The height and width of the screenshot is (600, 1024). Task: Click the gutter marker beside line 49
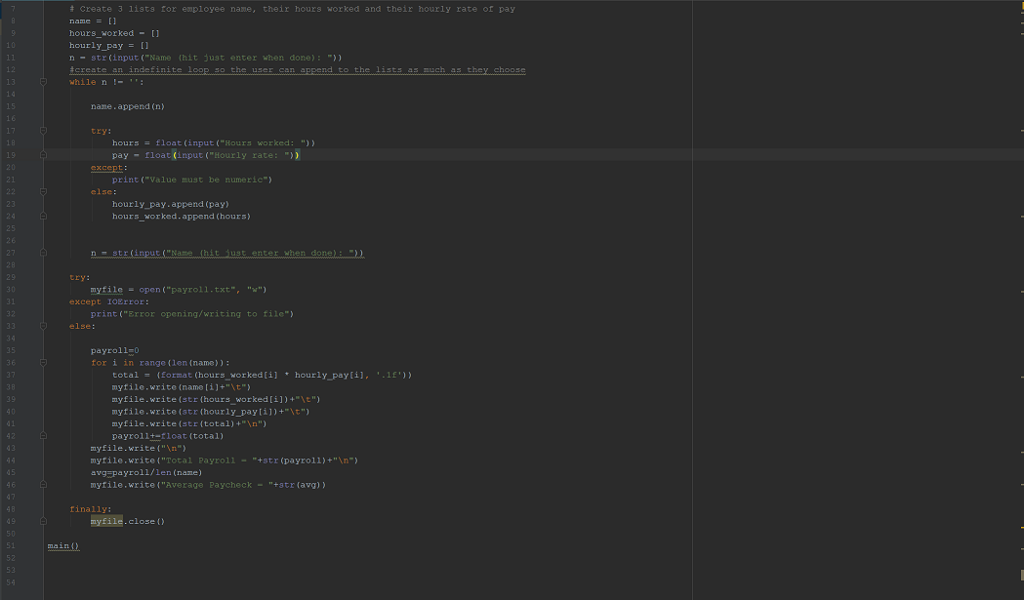click(41, 520)
